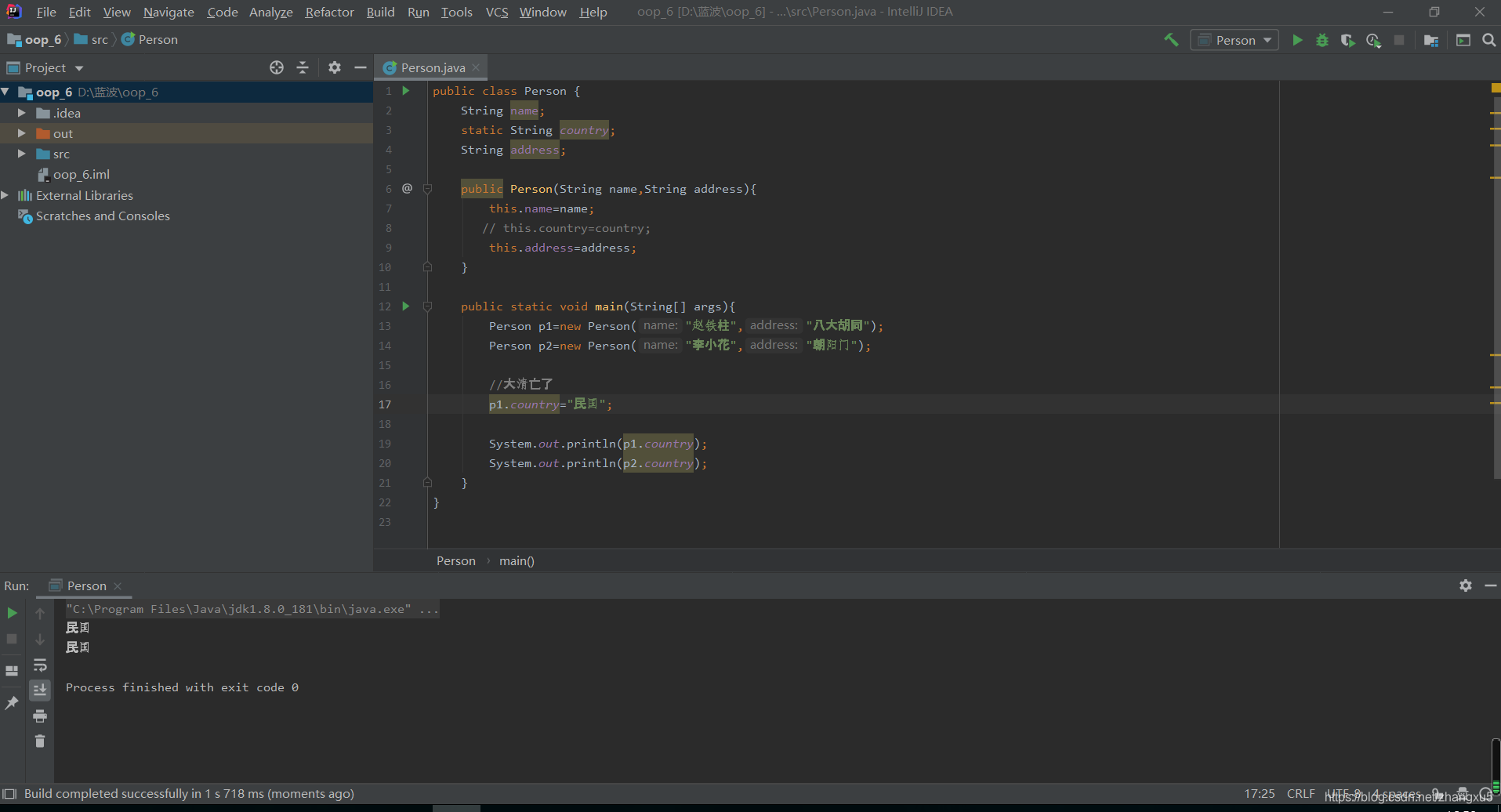The height and width of the screenshot is (812, 1501).
Task: Open Project panel settings gear
Action: (335, 67)
